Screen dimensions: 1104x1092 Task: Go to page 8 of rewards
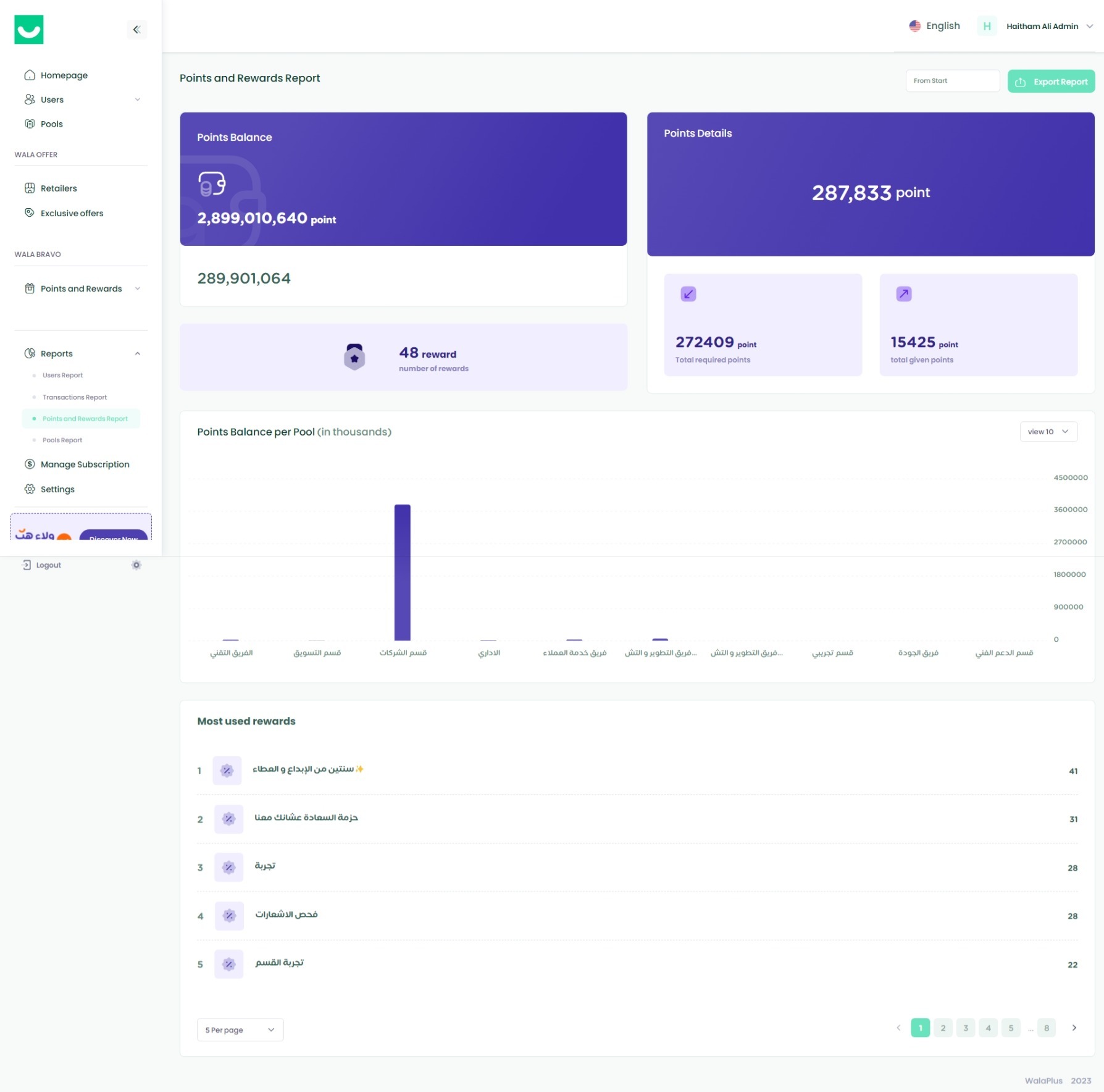point(1047,1028)
